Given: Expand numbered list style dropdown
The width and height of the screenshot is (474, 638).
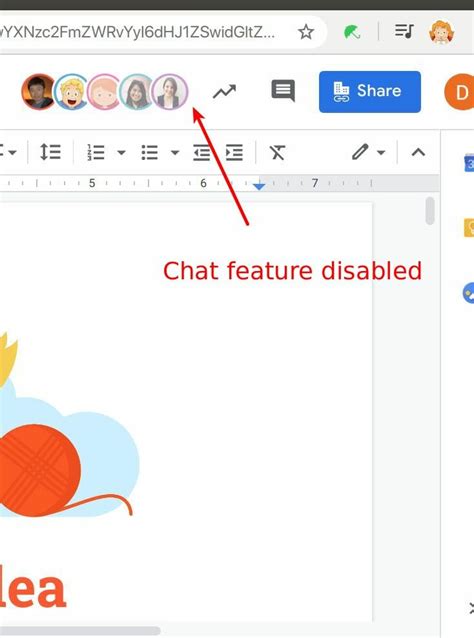Looking at the screenshot, I should (121, 153).
